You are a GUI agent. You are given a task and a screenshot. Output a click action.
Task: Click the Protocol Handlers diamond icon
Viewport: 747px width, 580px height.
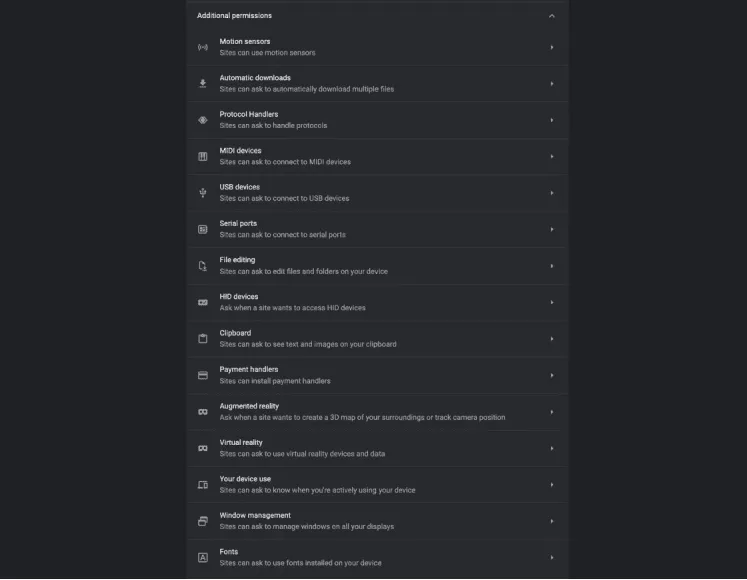203,120
